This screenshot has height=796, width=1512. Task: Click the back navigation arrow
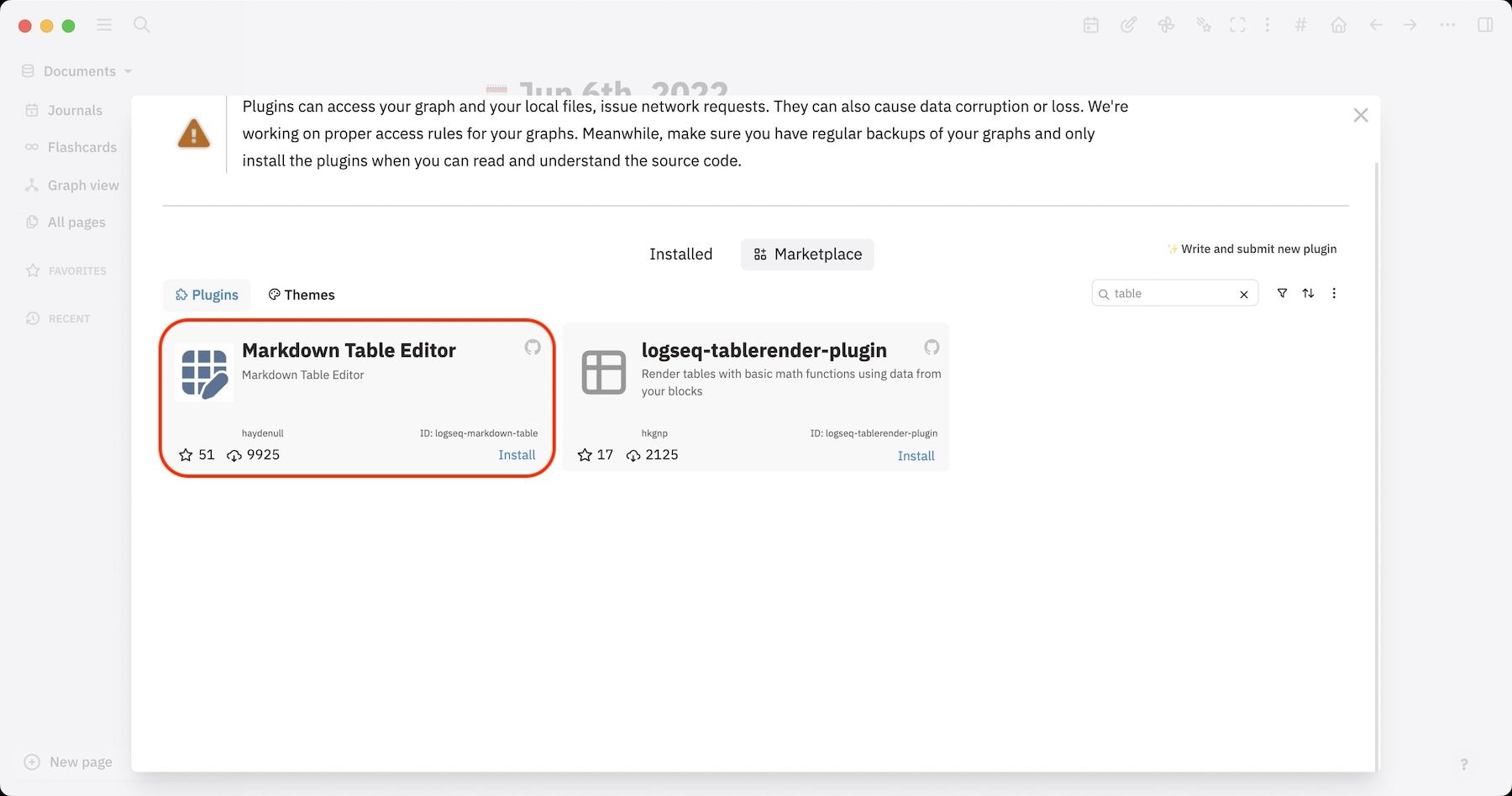click(1375, 25)
